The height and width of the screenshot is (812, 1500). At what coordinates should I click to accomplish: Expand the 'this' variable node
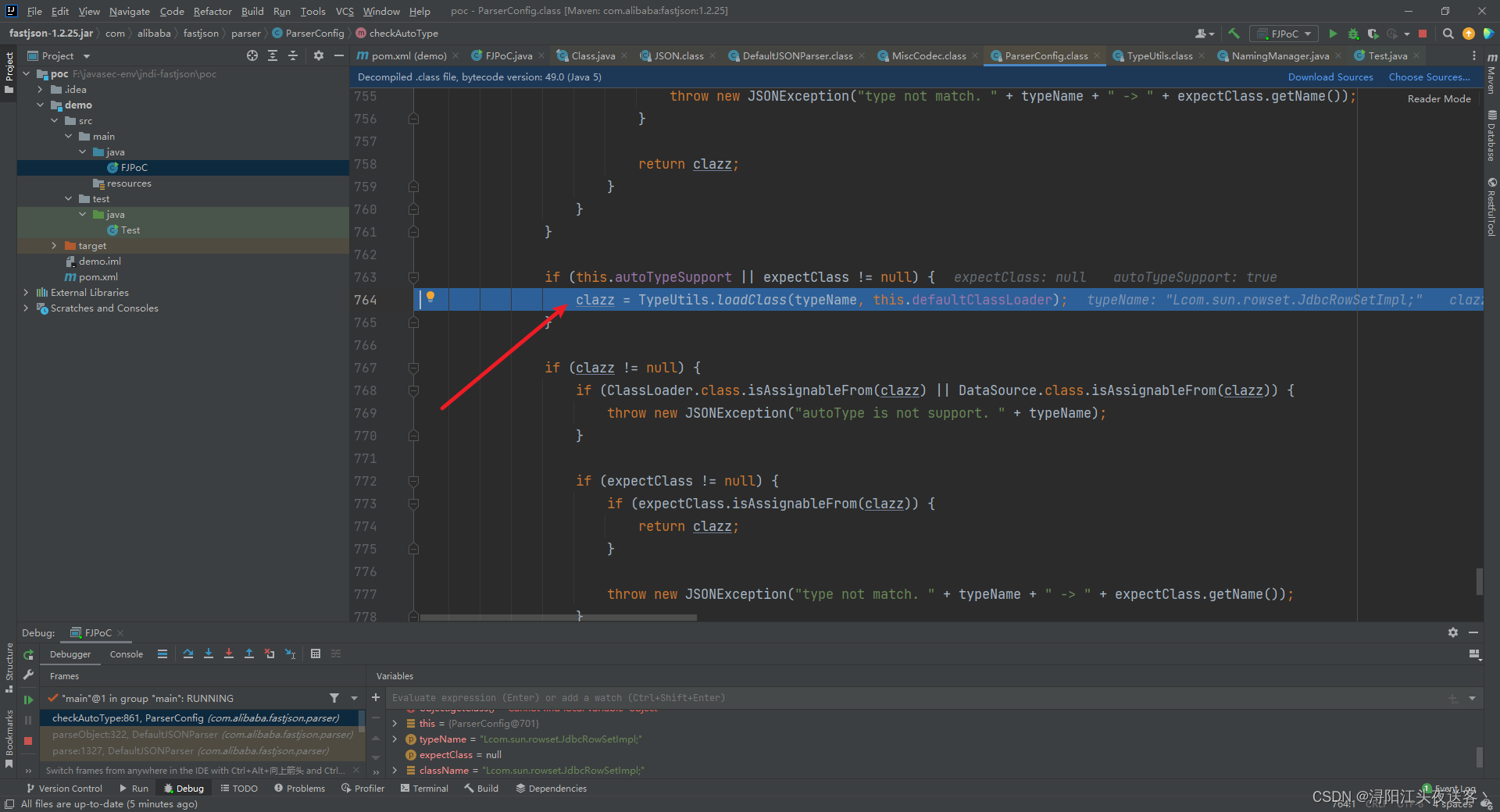click(395, 723)
